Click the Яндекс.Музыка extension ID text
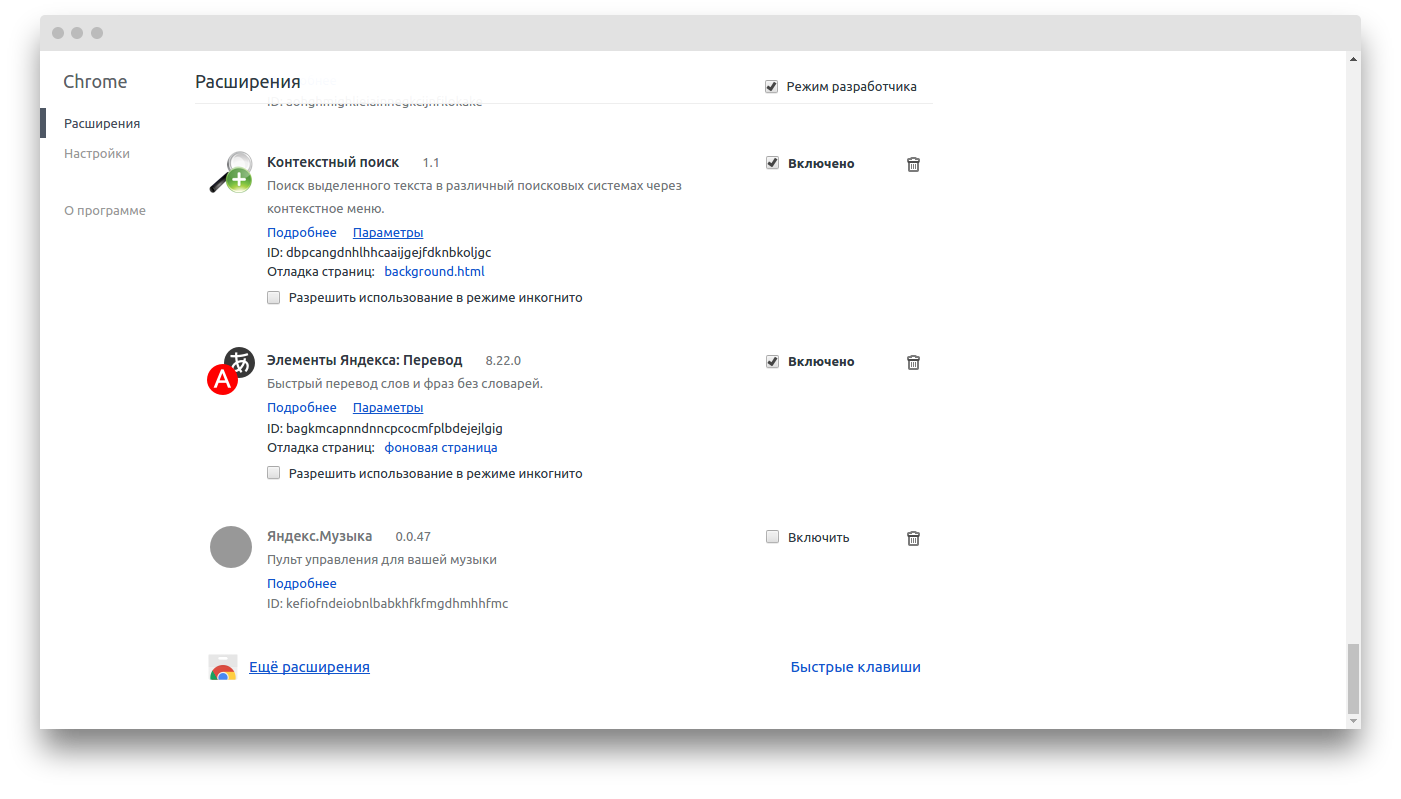Image resolution: width=1401 pixels, height=799 pixels. 388,603
